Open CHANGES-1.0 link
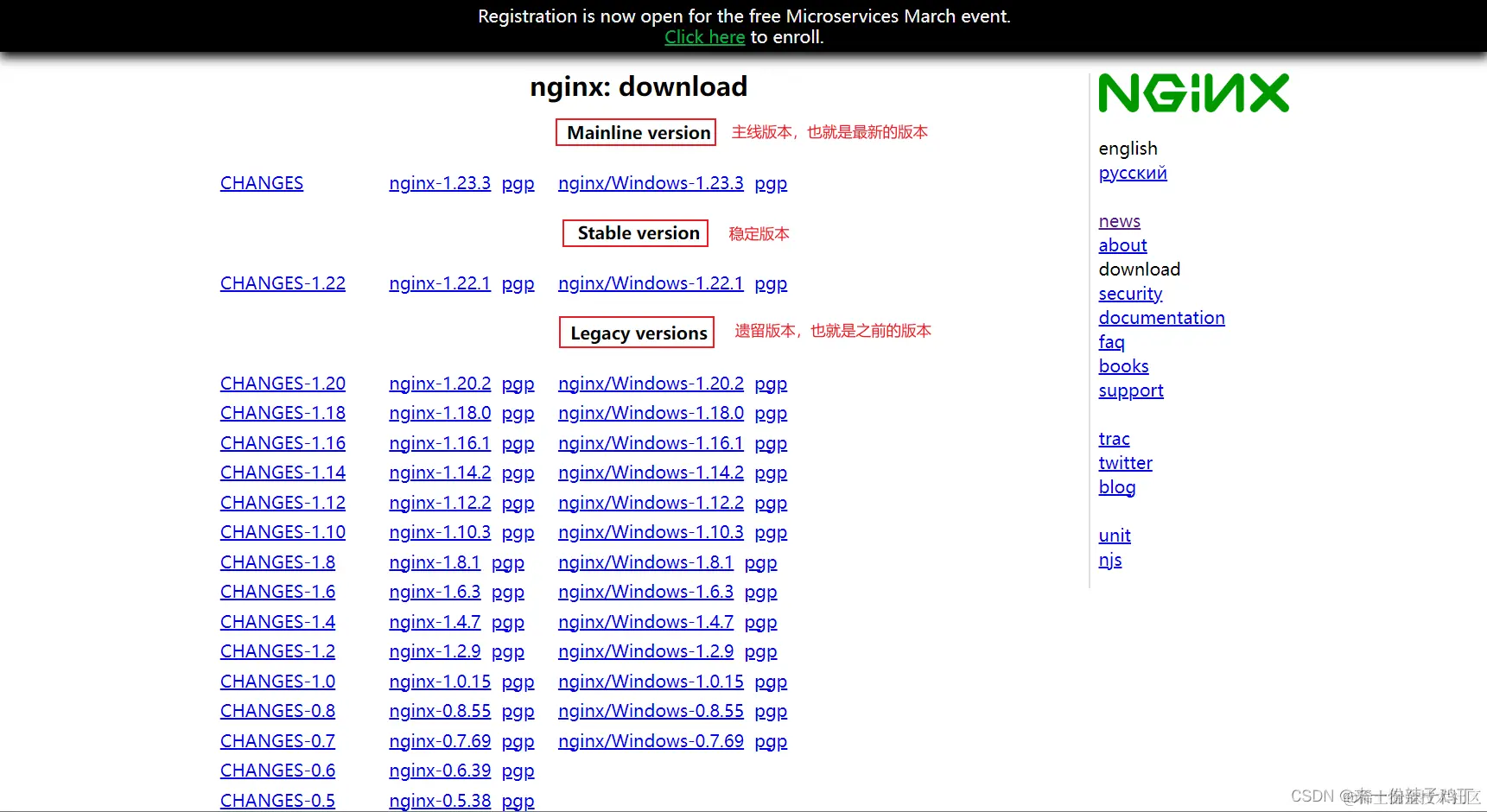Image resolution: width=1487 pixels, height=812 pixels. pos(277,682)
